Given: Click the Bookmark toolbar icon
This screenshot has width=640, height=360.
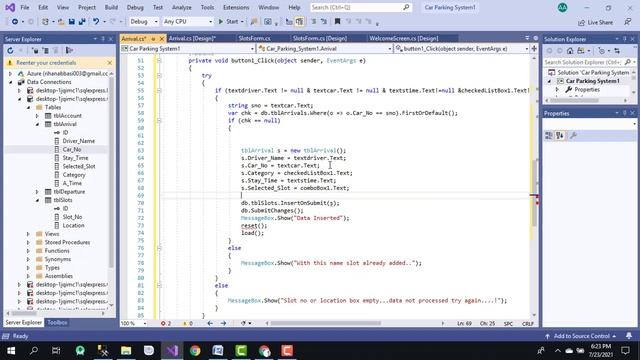Looking at the screenshot, I should (x=338, y=22).
